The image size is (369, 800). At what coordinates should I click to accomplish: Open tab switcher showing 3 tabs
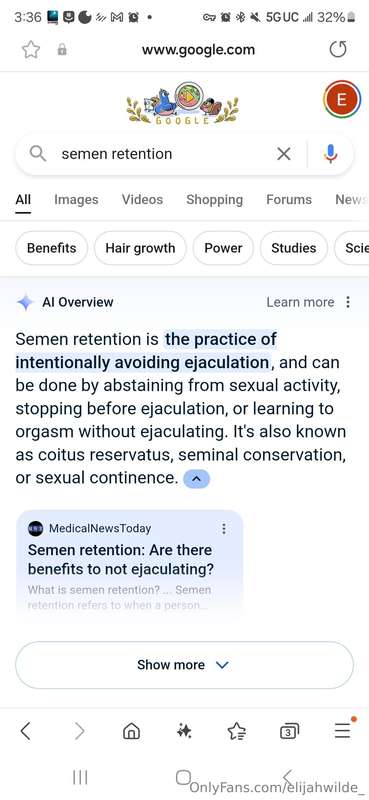tap(289, 732)
